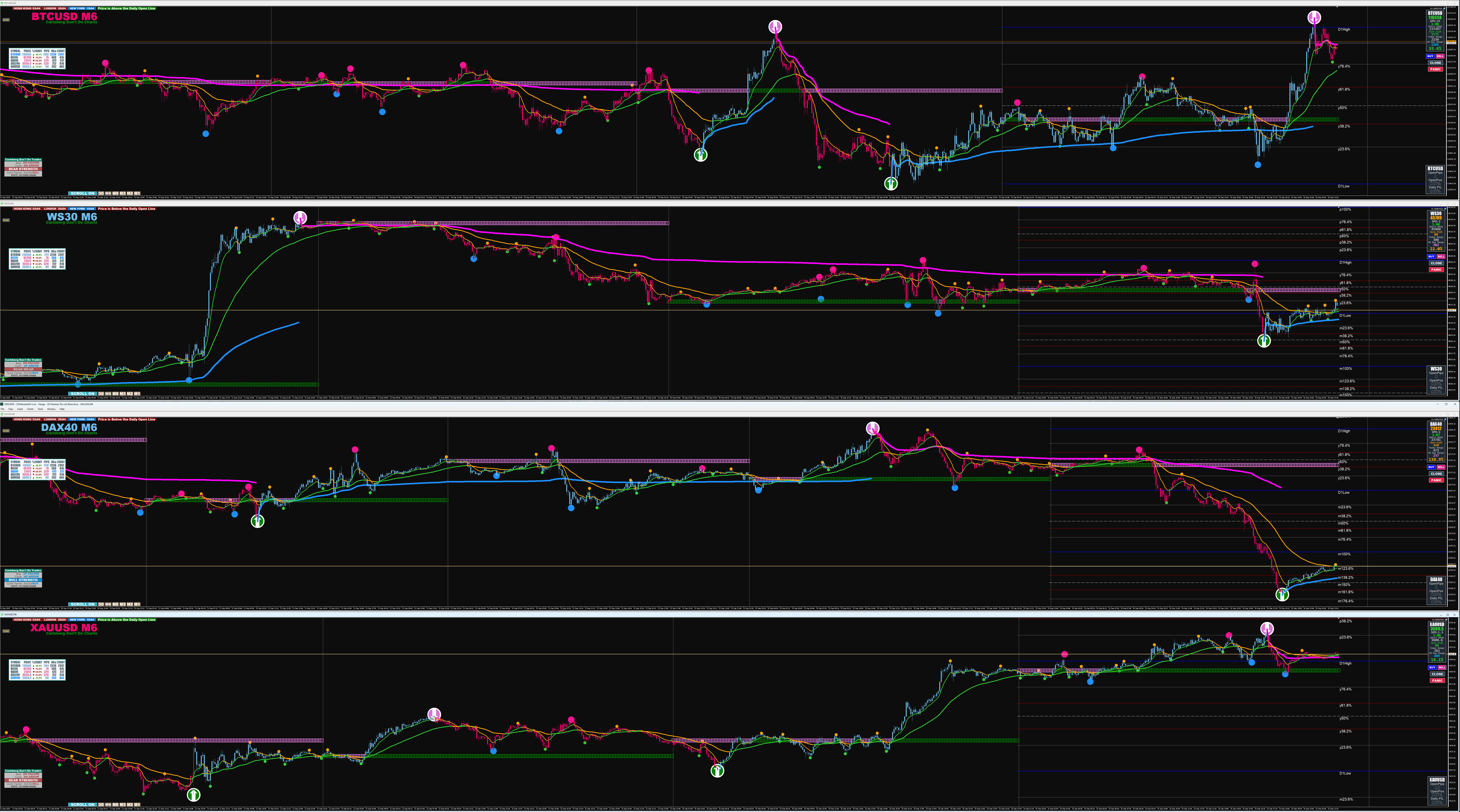1460x812 pixels.
Task: Click the blue dot signal marker on the BTCUSD chart
Action: [x=206, y=134]
